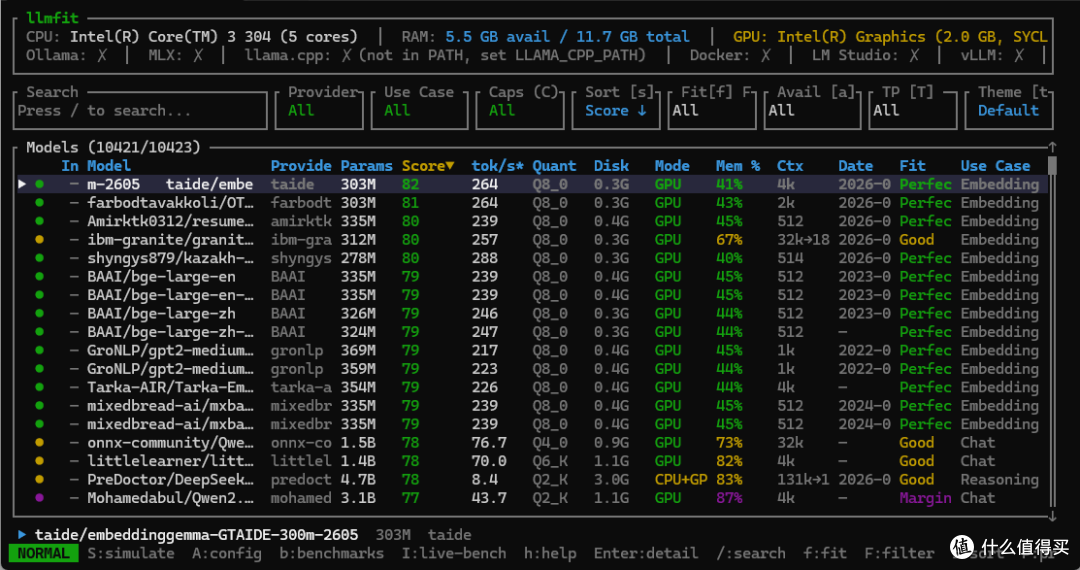
Task: Click yellow status dot of littlelearner row
Action: pyautogui.click(x=39, y=461)
